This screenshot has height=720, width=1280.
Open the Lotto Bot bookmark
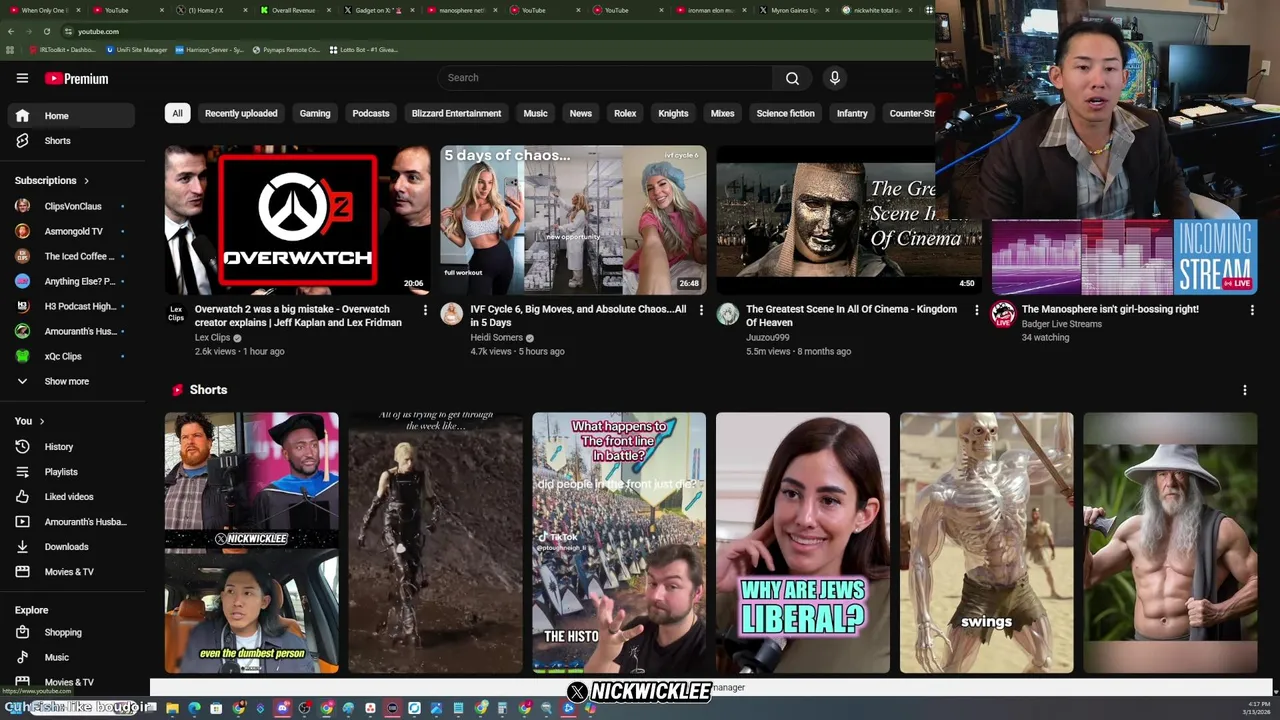pyautogui.click(x=363, y=49)
